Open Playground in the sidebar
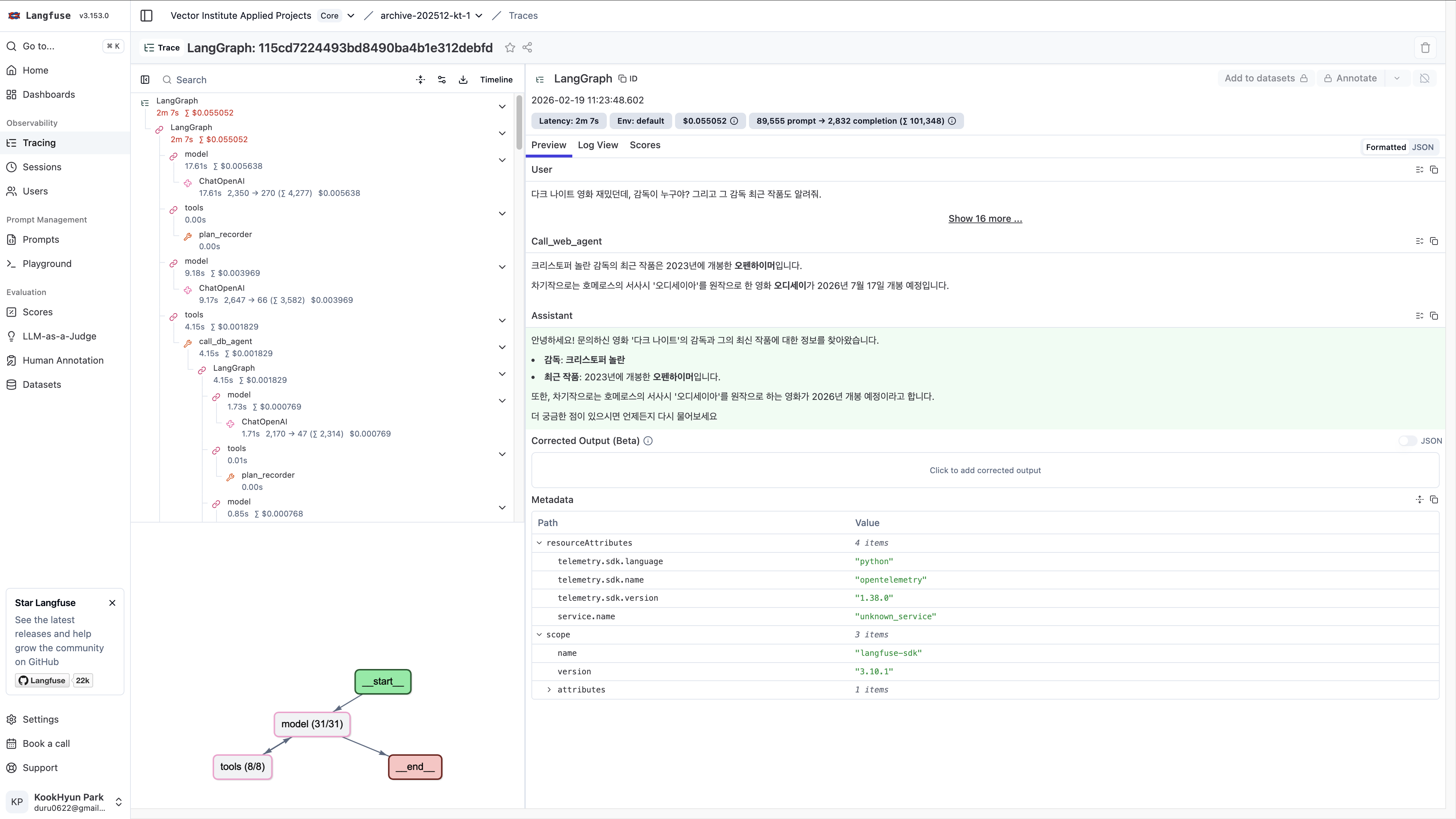Screen dimensions: 1456x819 [65, 263]
